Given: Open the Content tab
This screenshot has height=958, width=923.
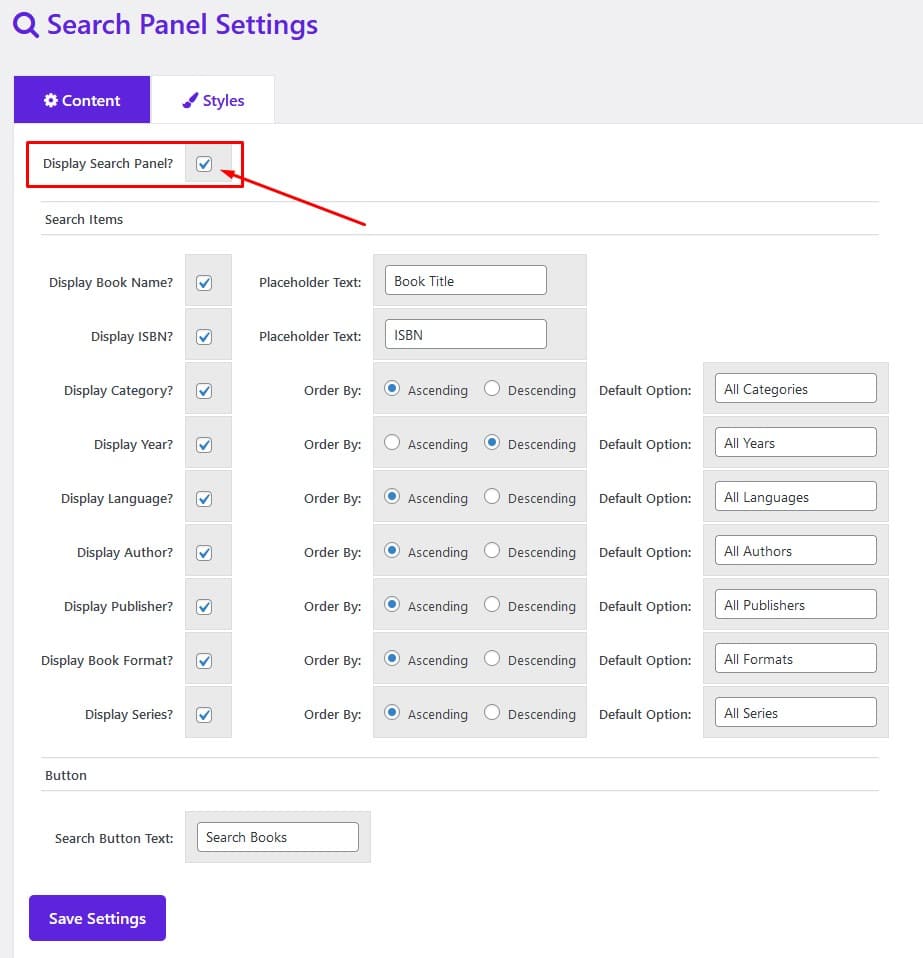Looking at the screenshot, I should [82, 100].
